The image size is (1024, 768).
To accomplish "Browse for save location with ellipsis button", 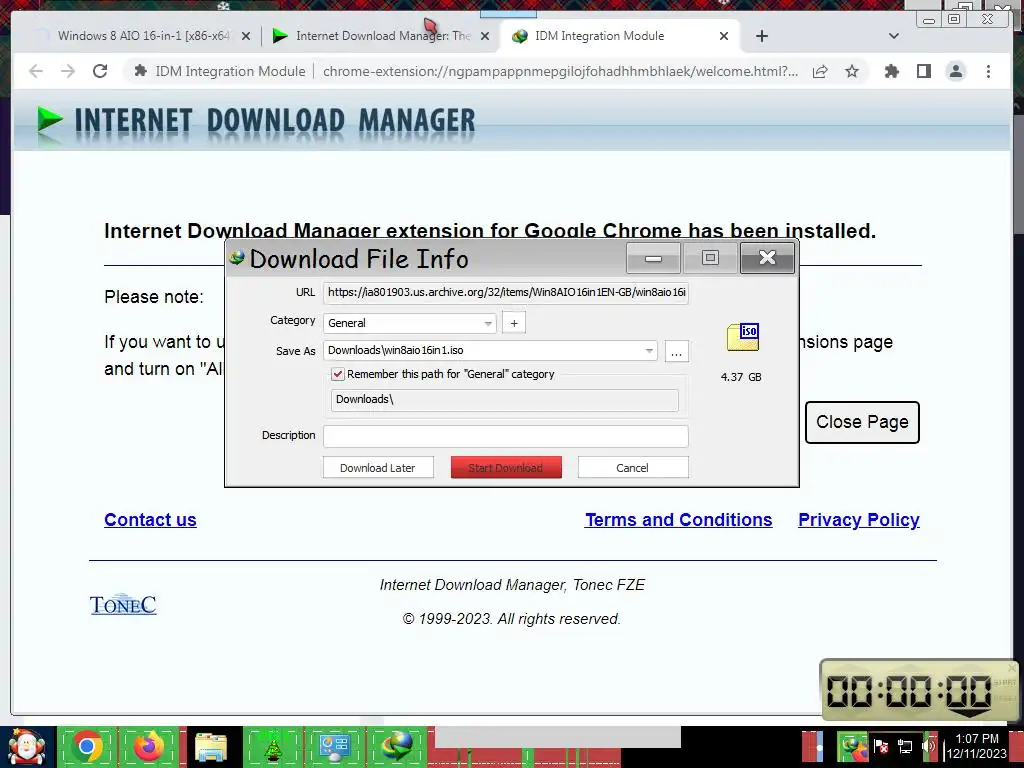I will click(x=677, y=351).
